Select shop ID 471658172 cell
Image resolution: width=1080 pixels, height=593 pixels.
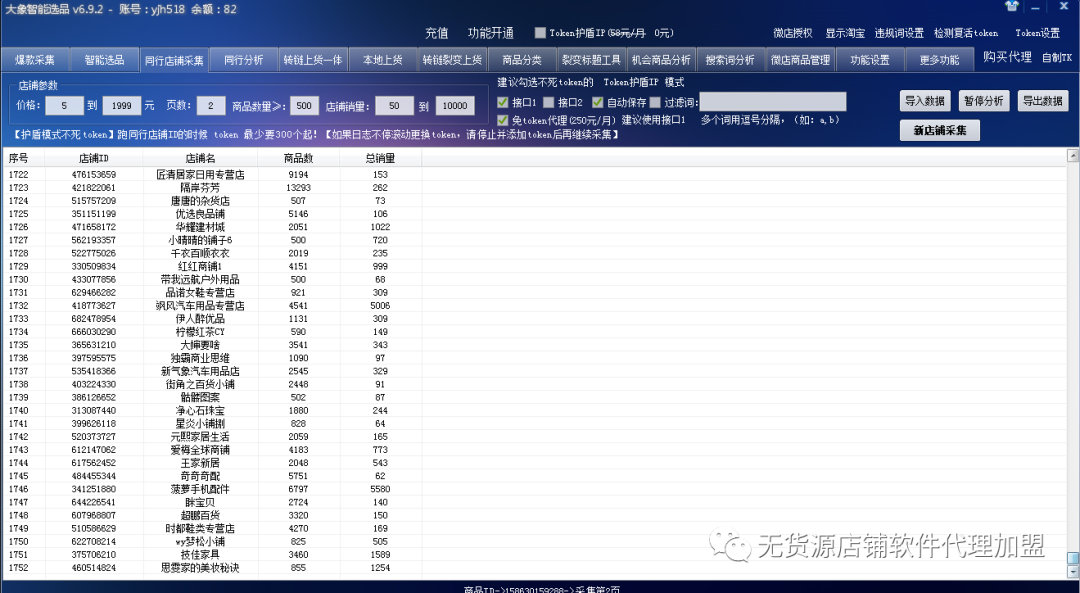[94, 227]
